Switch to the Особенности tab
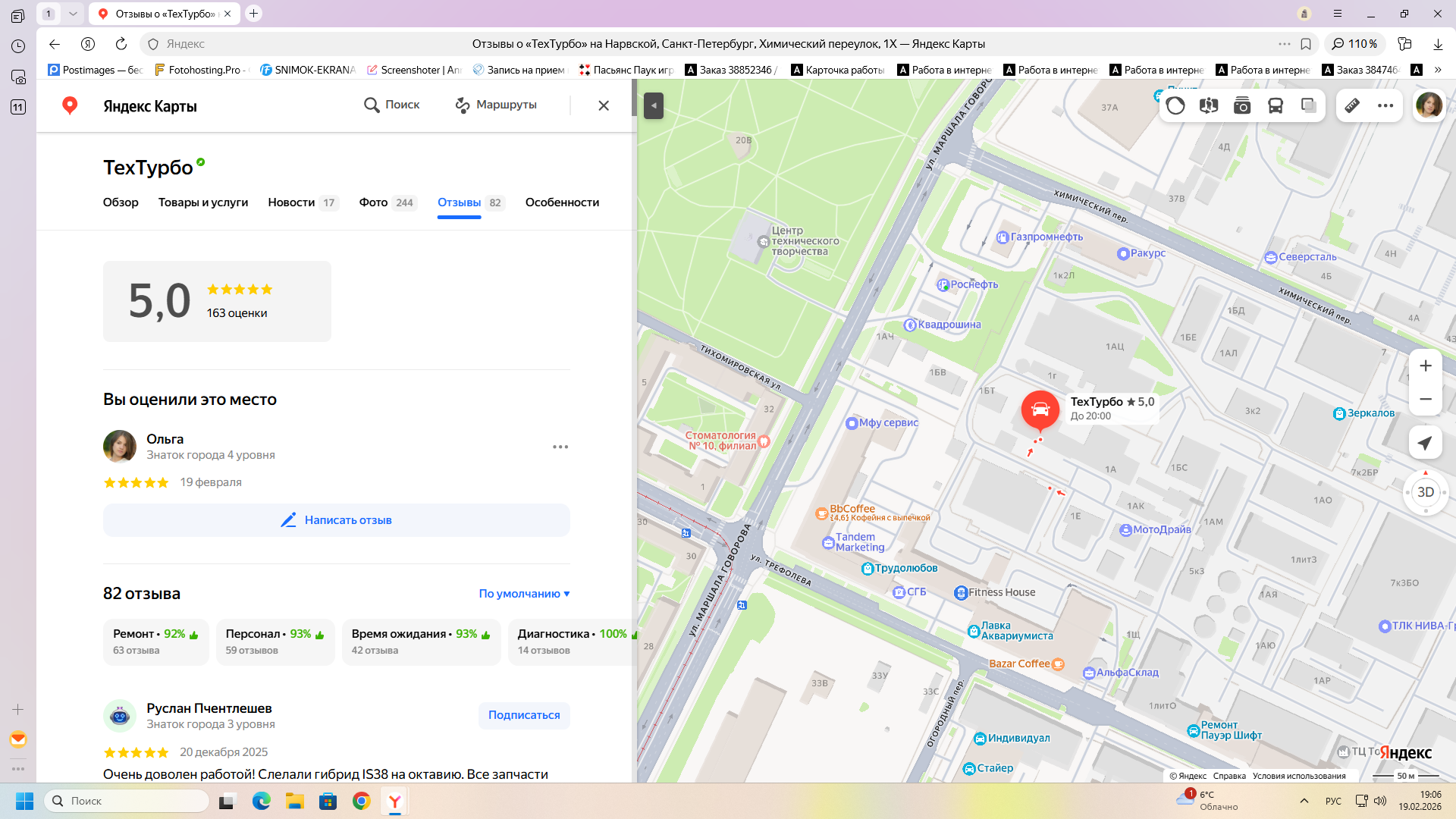Viewport: 1456px width, 819px height. [x=562, y=202]
